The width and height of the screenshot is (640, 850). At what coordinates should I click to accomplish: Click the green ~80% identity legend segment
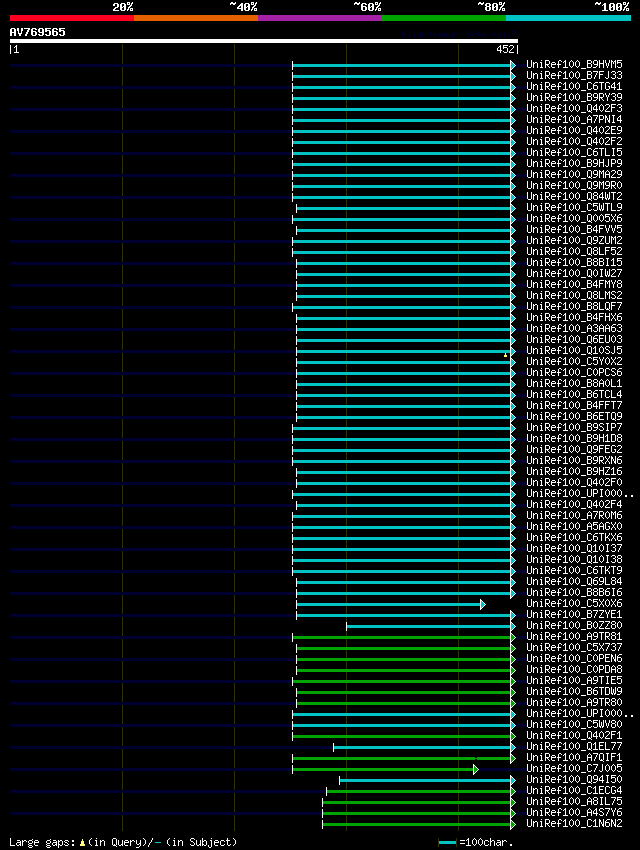coord(444,18)
